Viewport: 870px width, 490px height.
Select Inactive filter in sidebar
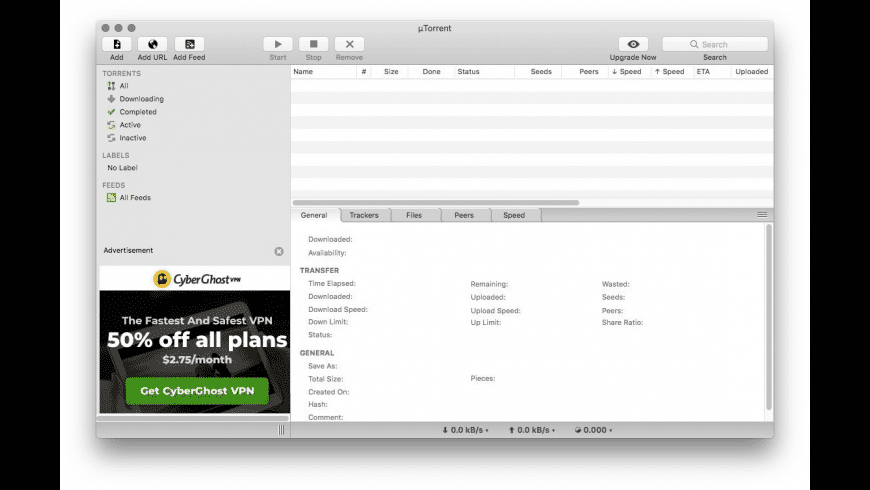[x=133, y=138]
